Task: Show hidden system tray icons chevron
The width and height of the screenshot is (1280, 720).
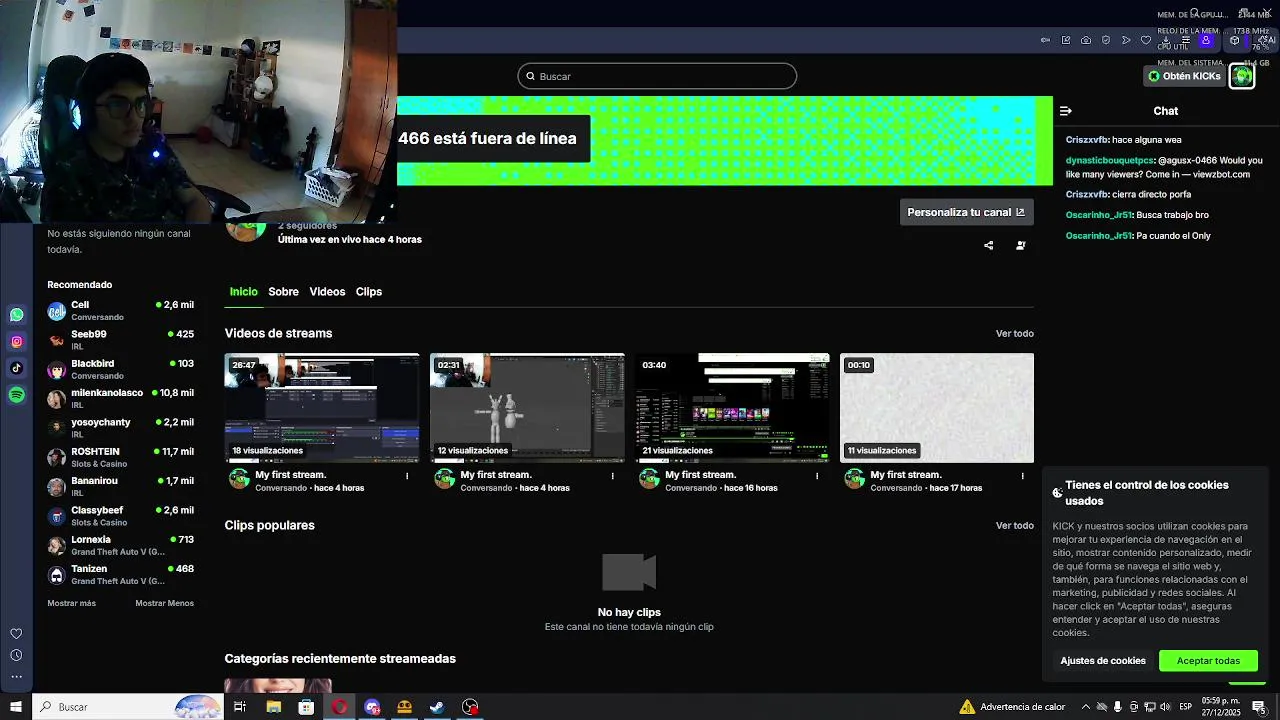Action: tap(1086, 707)
